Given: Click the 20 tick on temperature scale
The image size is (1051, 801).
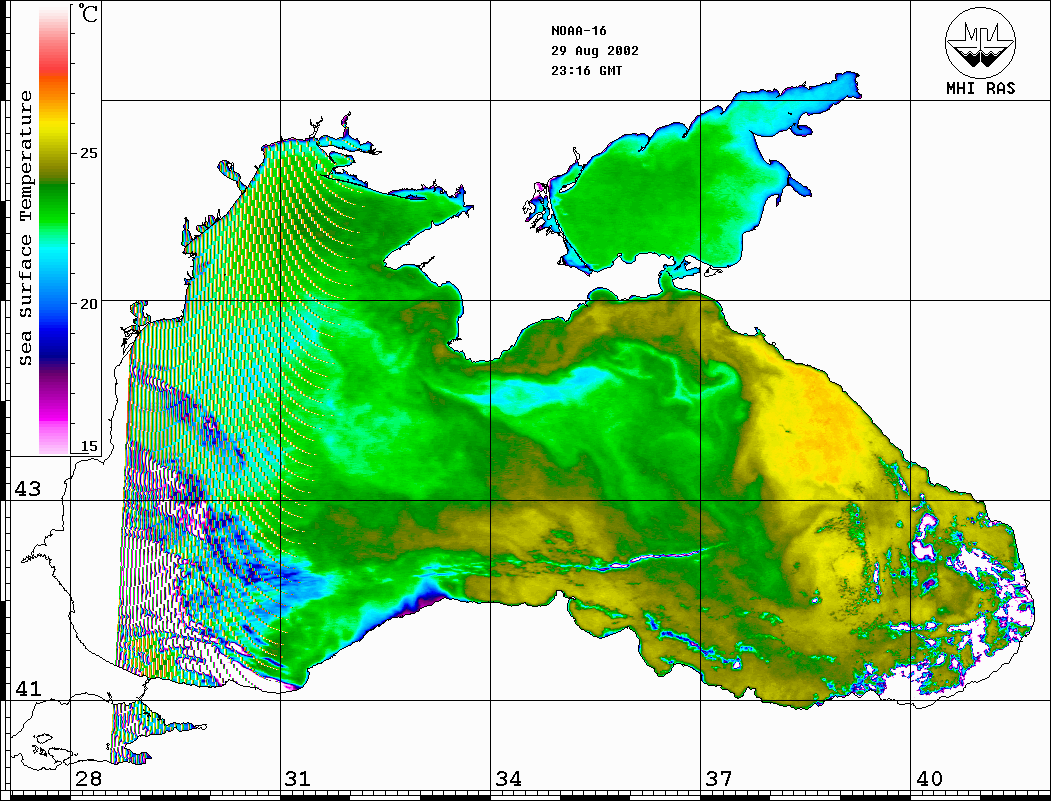Looking at the screenshot, I should (88, 304).
